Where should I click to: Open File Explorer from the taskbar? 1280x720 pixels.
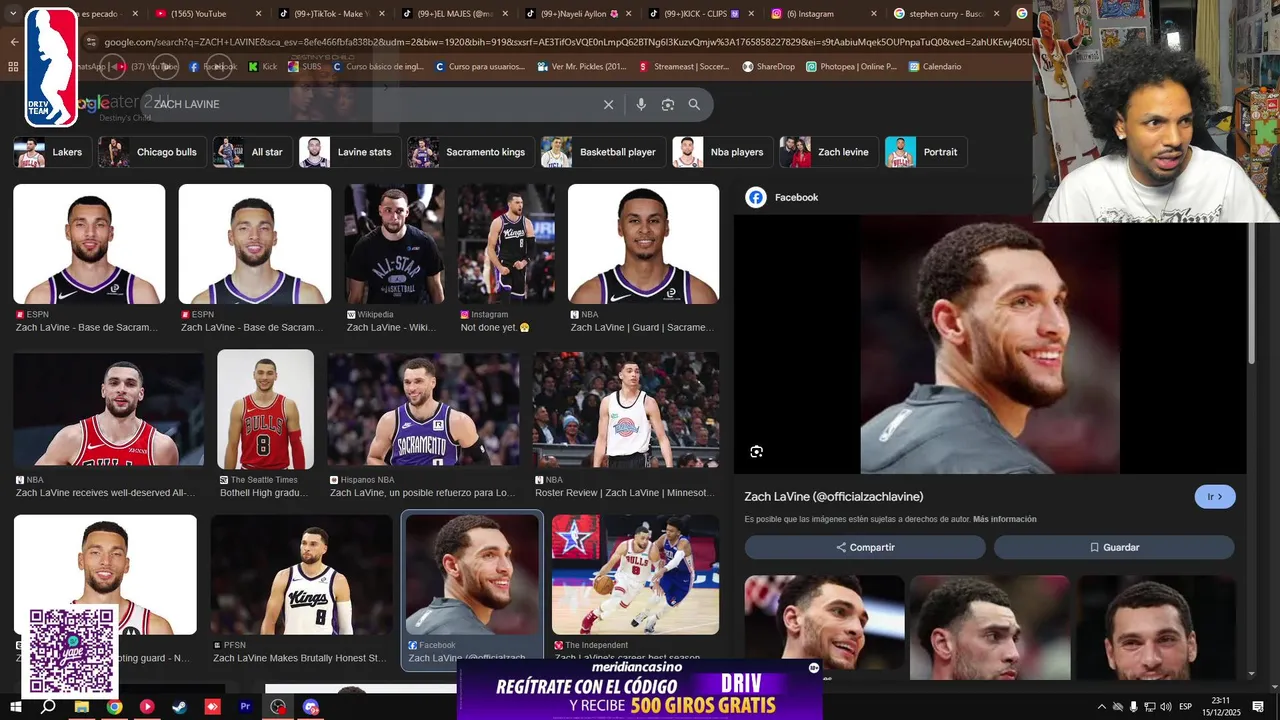click(82, 706)
